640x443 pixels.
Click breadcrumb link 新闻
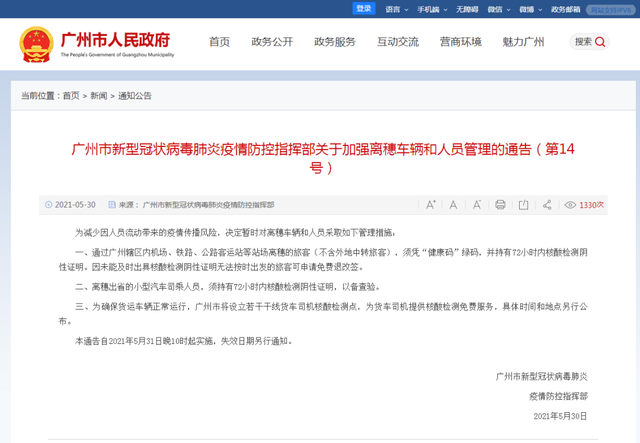(x=98, y=96)
